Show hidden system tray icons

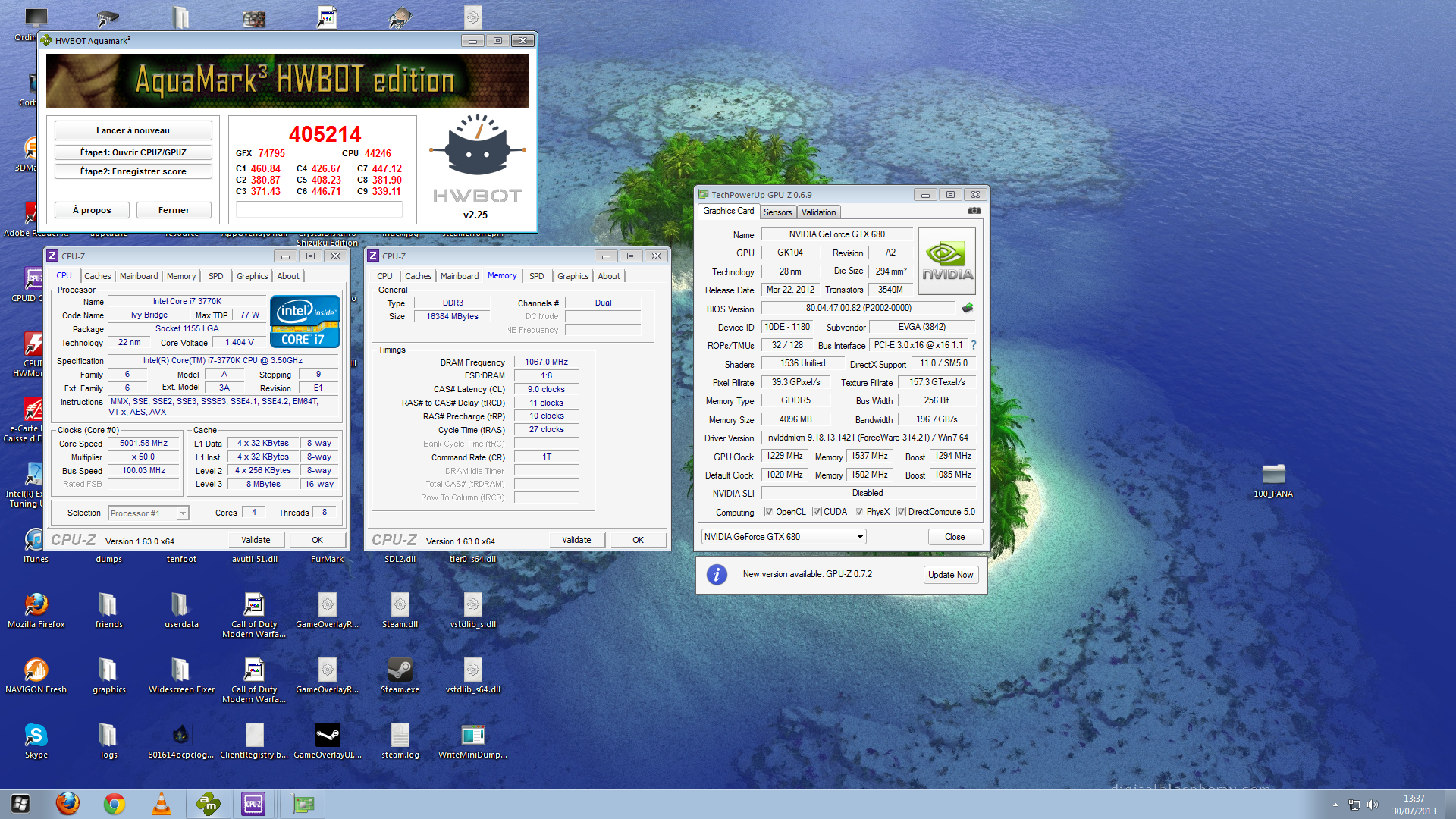1335,805
